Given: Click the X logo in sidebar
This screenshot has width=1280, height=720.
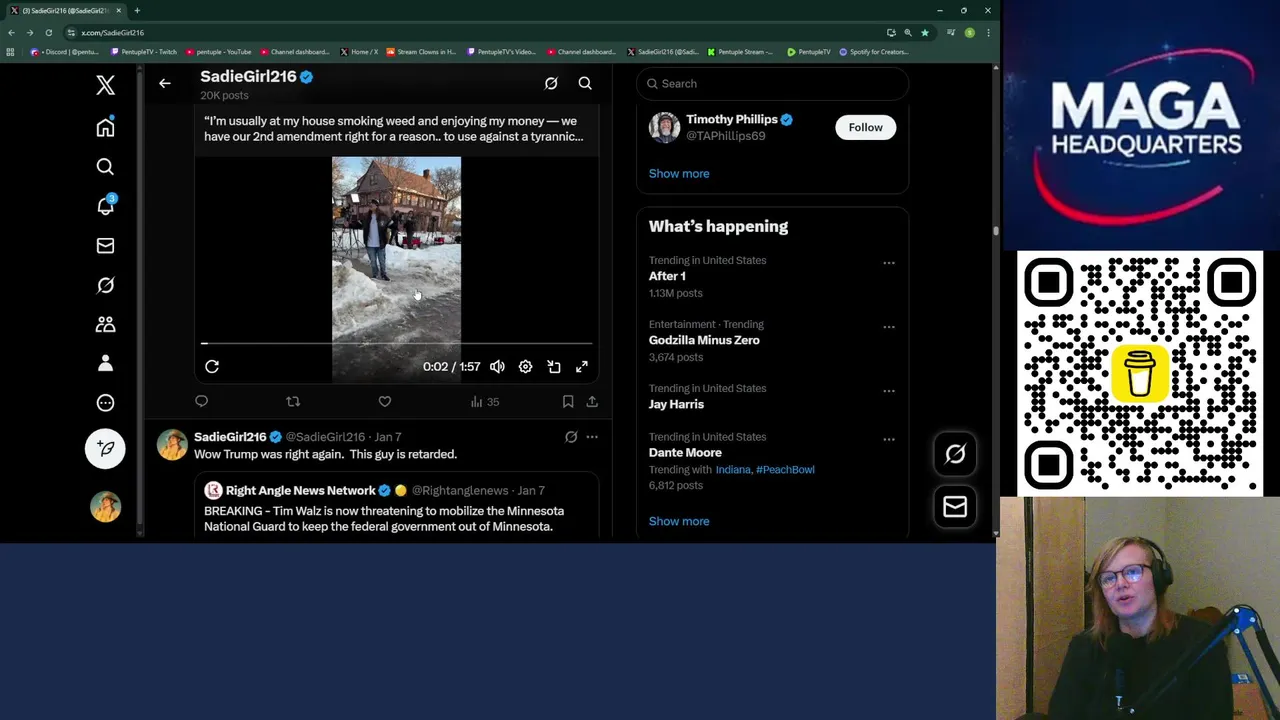Looking at the screenshot, I should point(105,85).
